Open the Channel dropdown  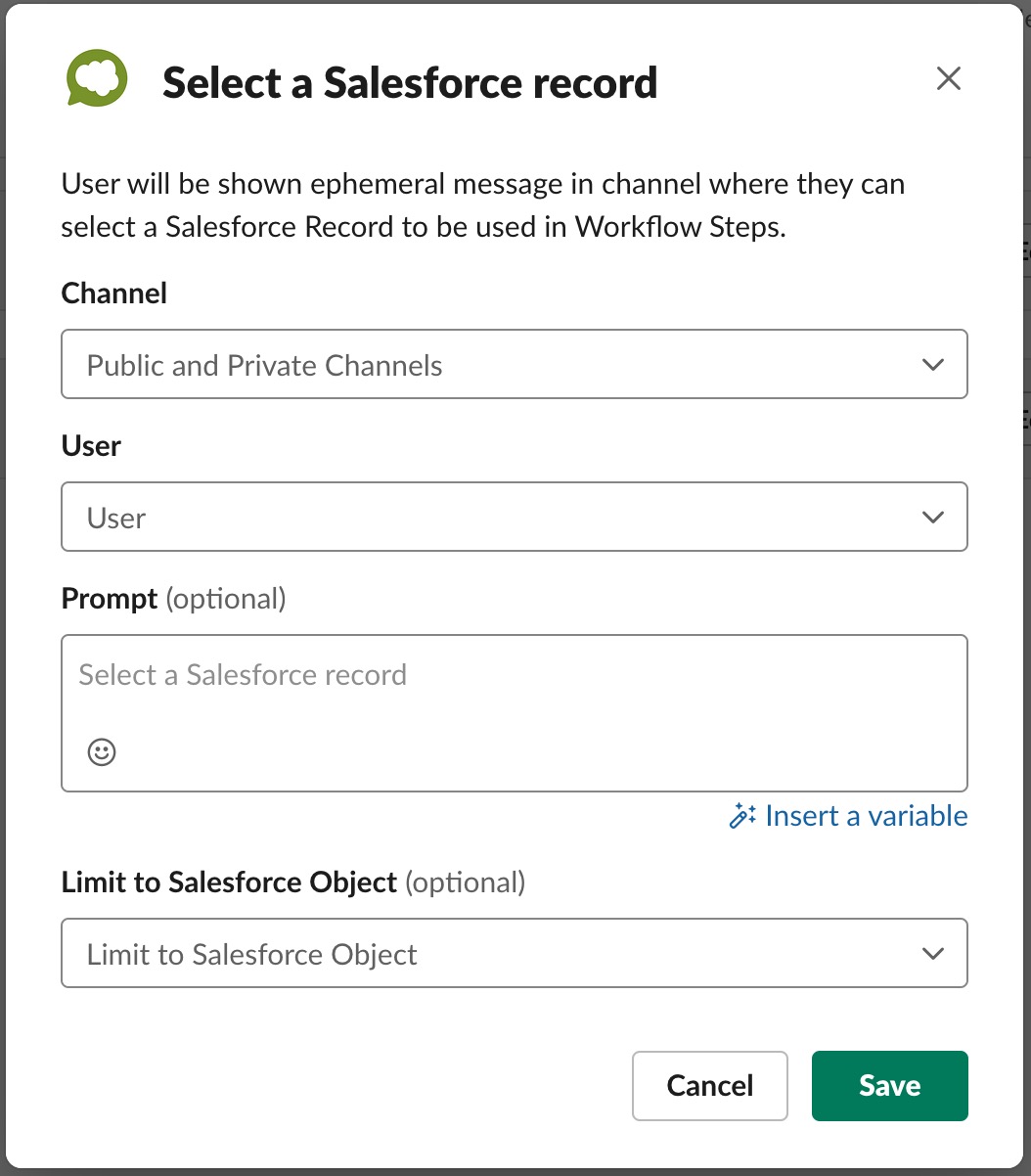click(515, 364)
